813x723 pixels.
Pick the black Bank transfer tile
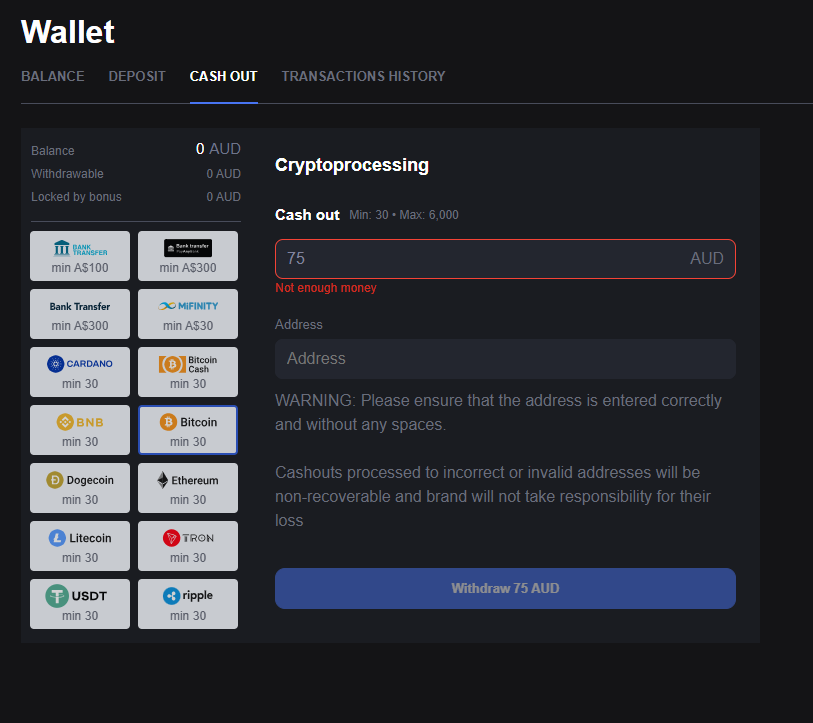point(188,256)
